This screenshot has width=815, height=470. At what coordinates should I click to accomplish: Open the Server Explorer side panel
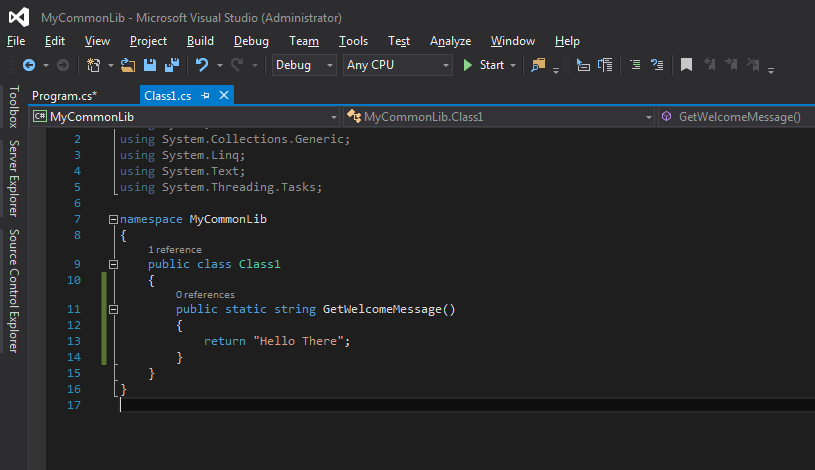tap(14, 178)
